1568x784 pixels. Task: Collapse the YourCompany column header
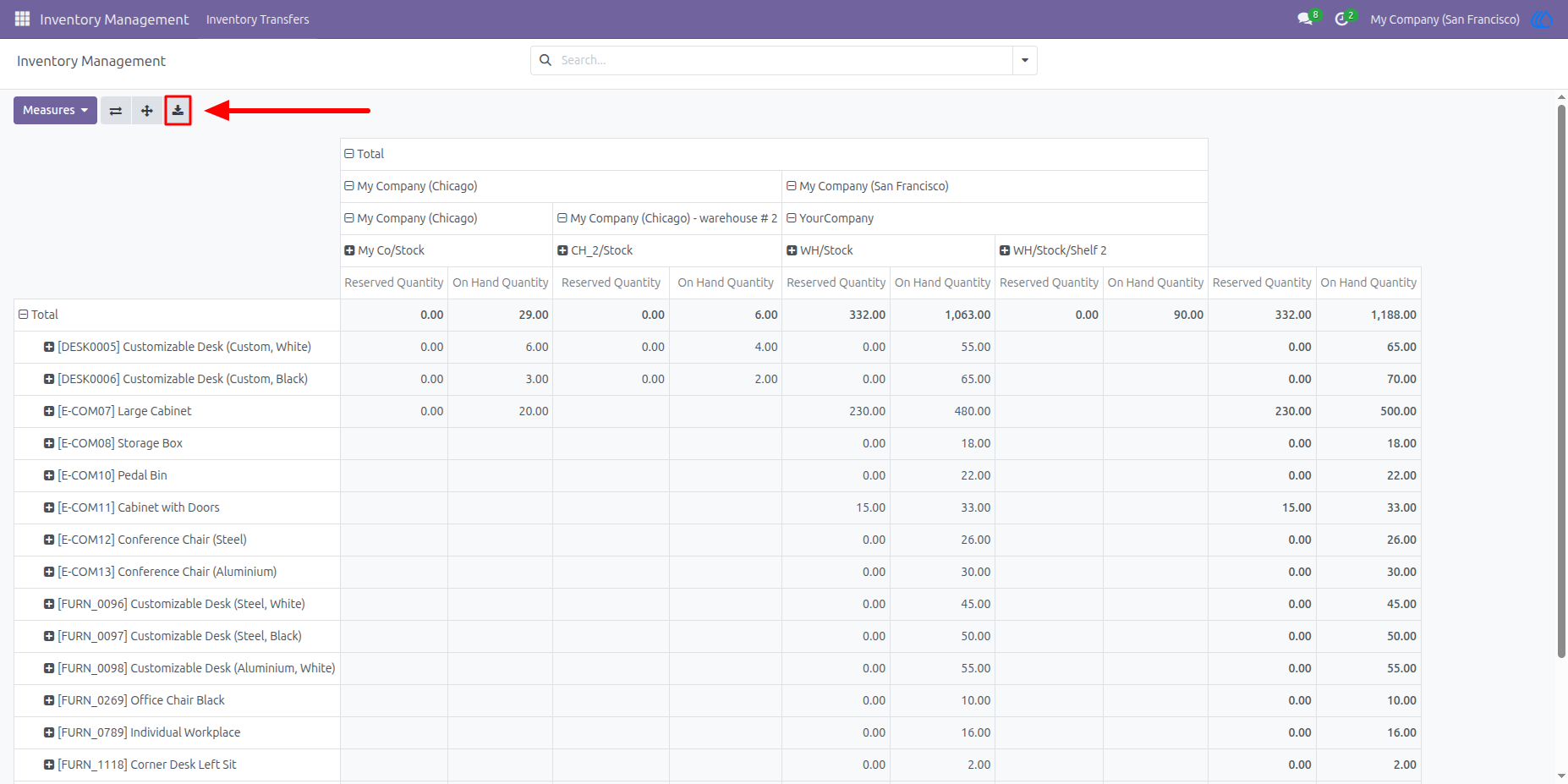point(831,218)
